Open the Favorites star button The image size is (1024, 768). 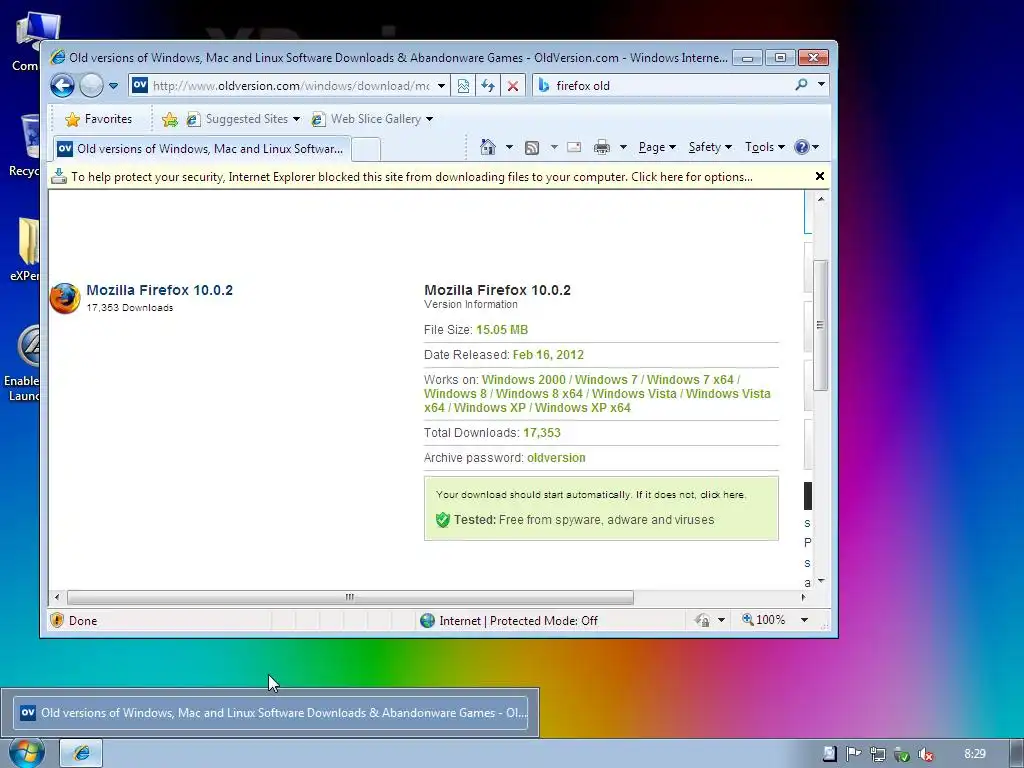pyautogui.click(x=99, y=119)
